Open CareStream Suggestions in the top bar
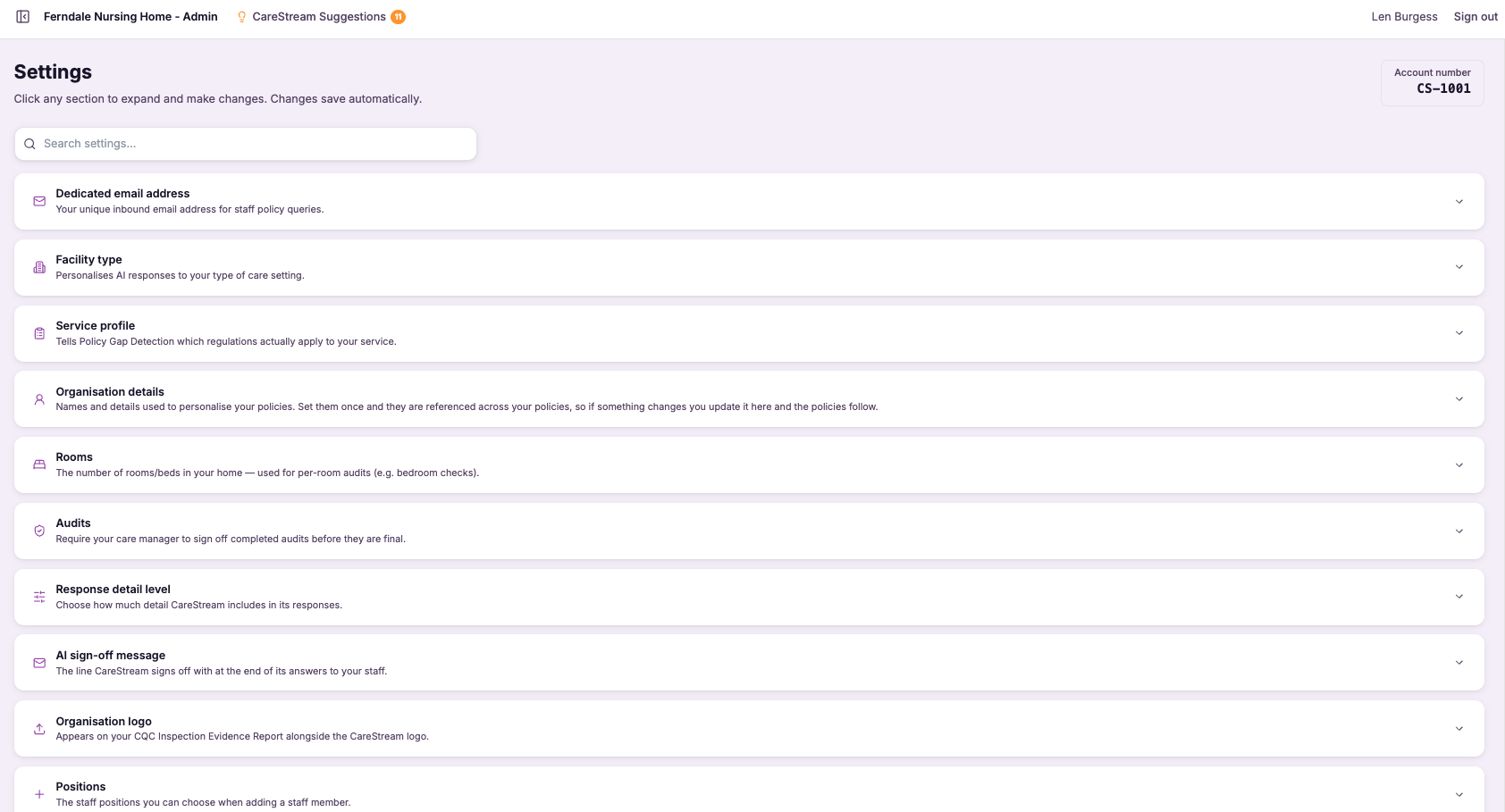This screenshot has width=1505, height=812. point(319,17)
